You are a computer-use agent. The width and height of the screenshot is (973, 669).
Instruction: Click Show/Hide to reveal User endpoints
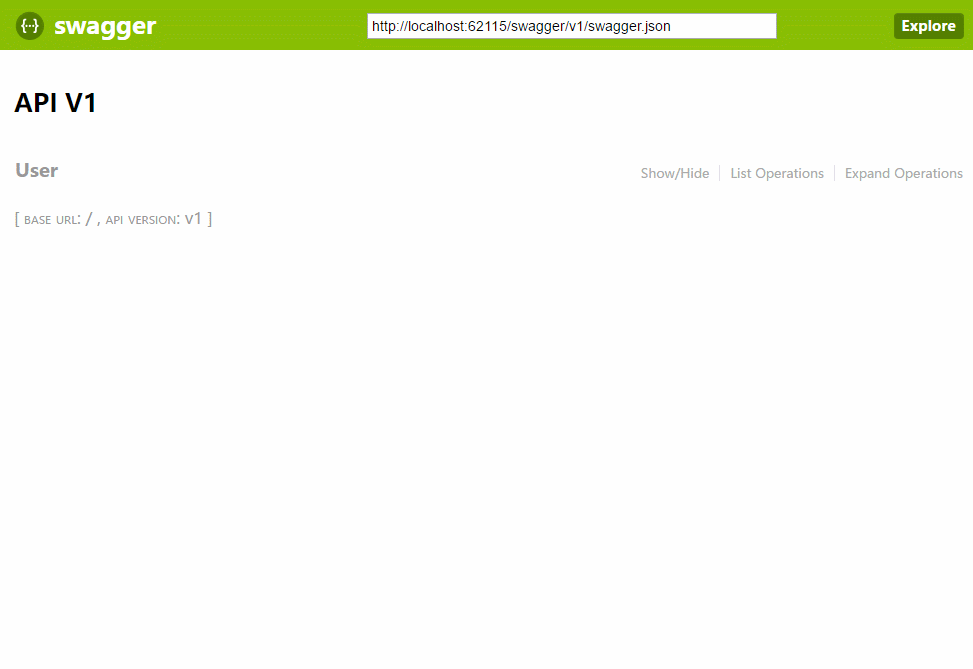coord(674,173)
